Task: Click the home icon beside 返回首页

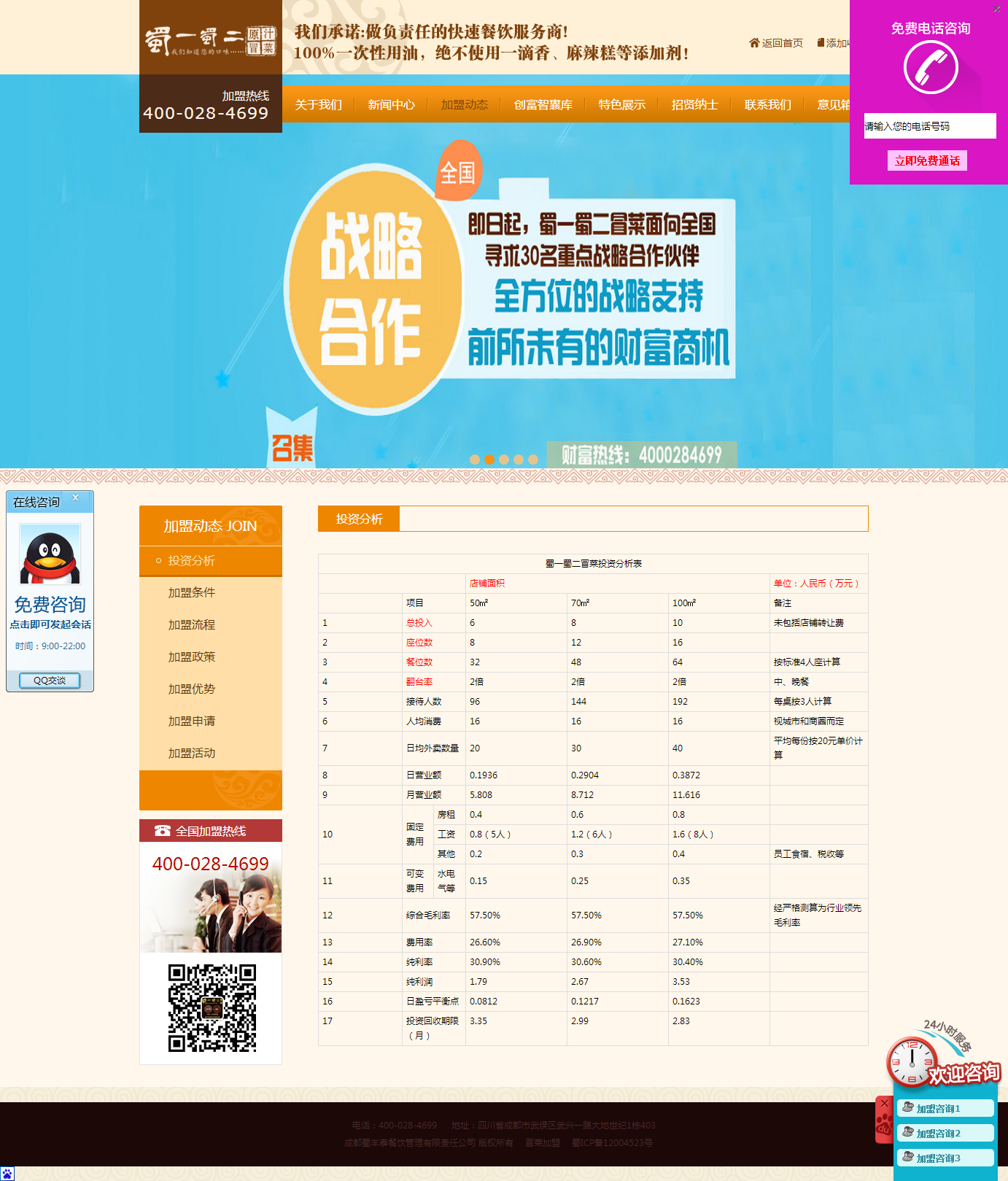Action: point(754,43)
